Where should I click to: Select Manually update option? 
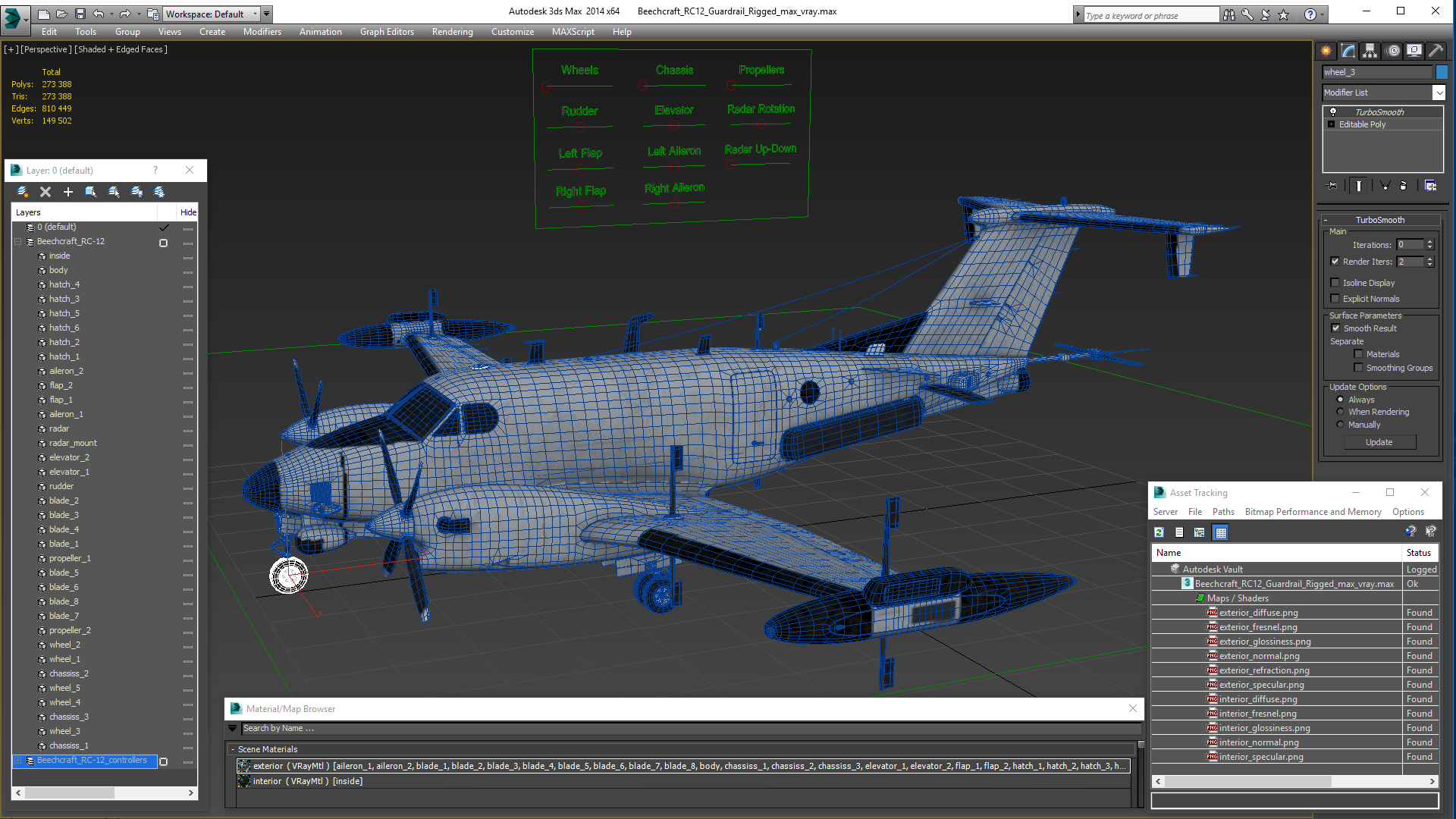tap(1340, 425)
